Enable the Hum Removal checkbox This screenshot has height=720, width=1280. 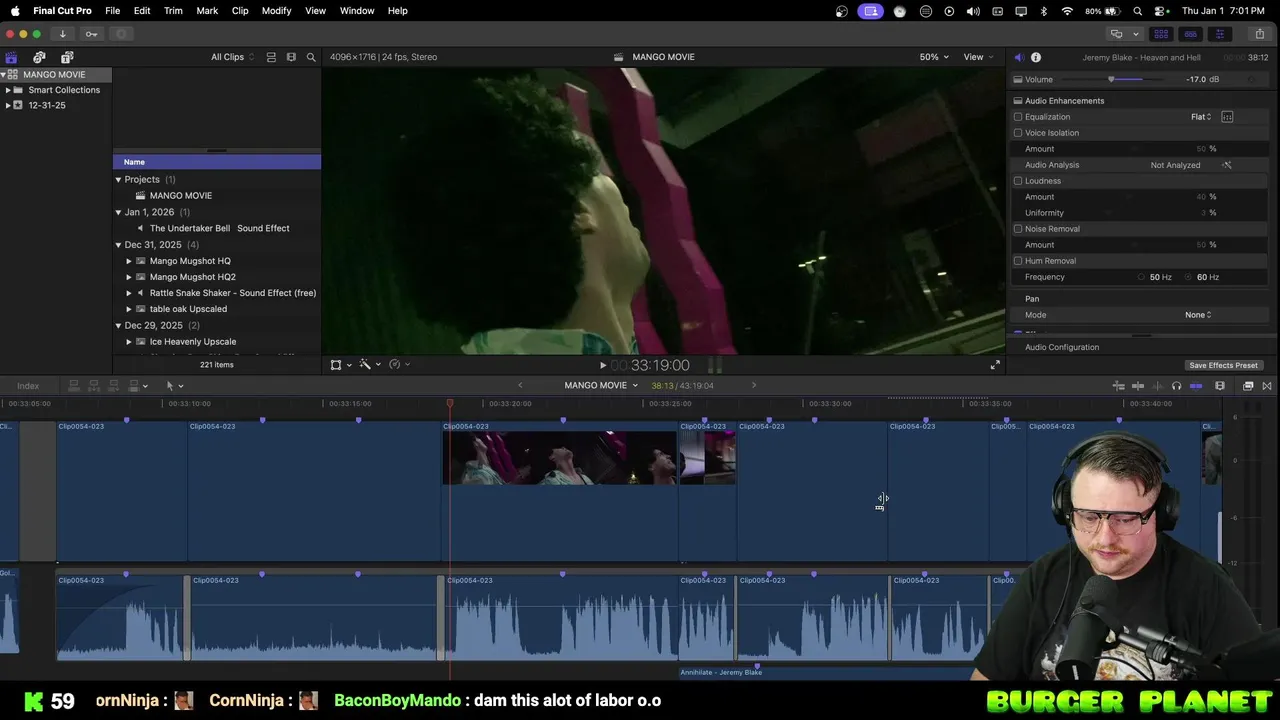point(1018,261)
